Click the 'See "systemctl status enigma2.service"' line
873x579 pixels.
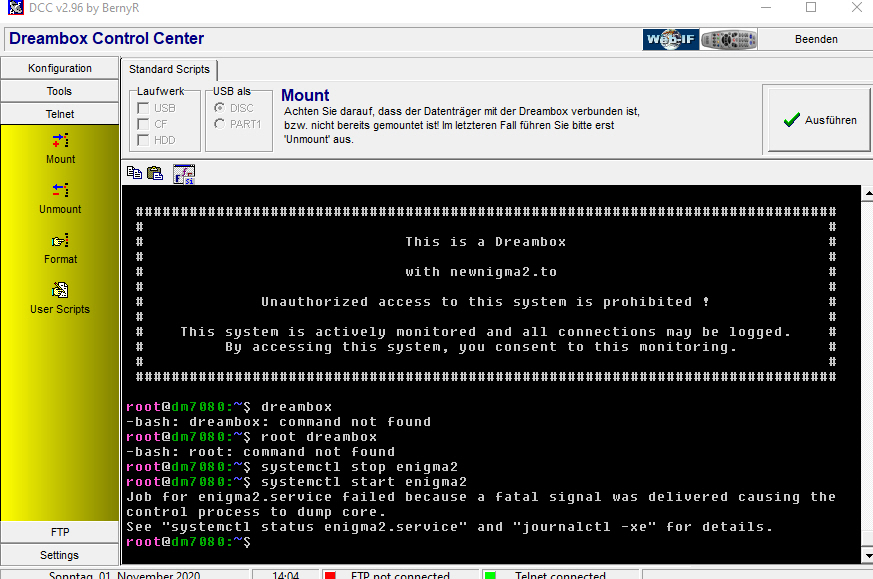pos(449,527)
